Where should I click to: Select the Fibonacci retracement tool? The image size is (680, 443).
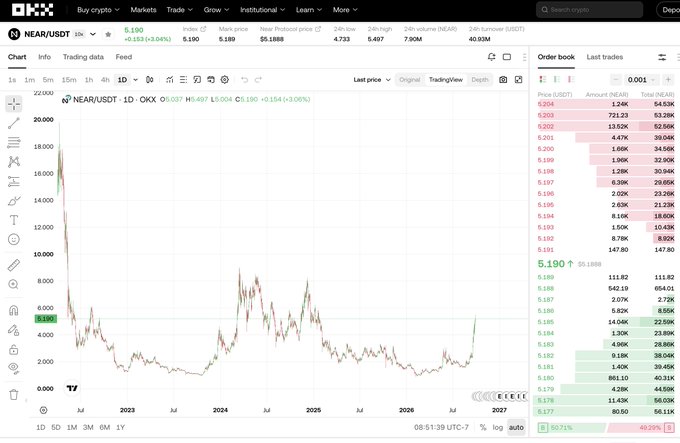(x=14, y=142)
